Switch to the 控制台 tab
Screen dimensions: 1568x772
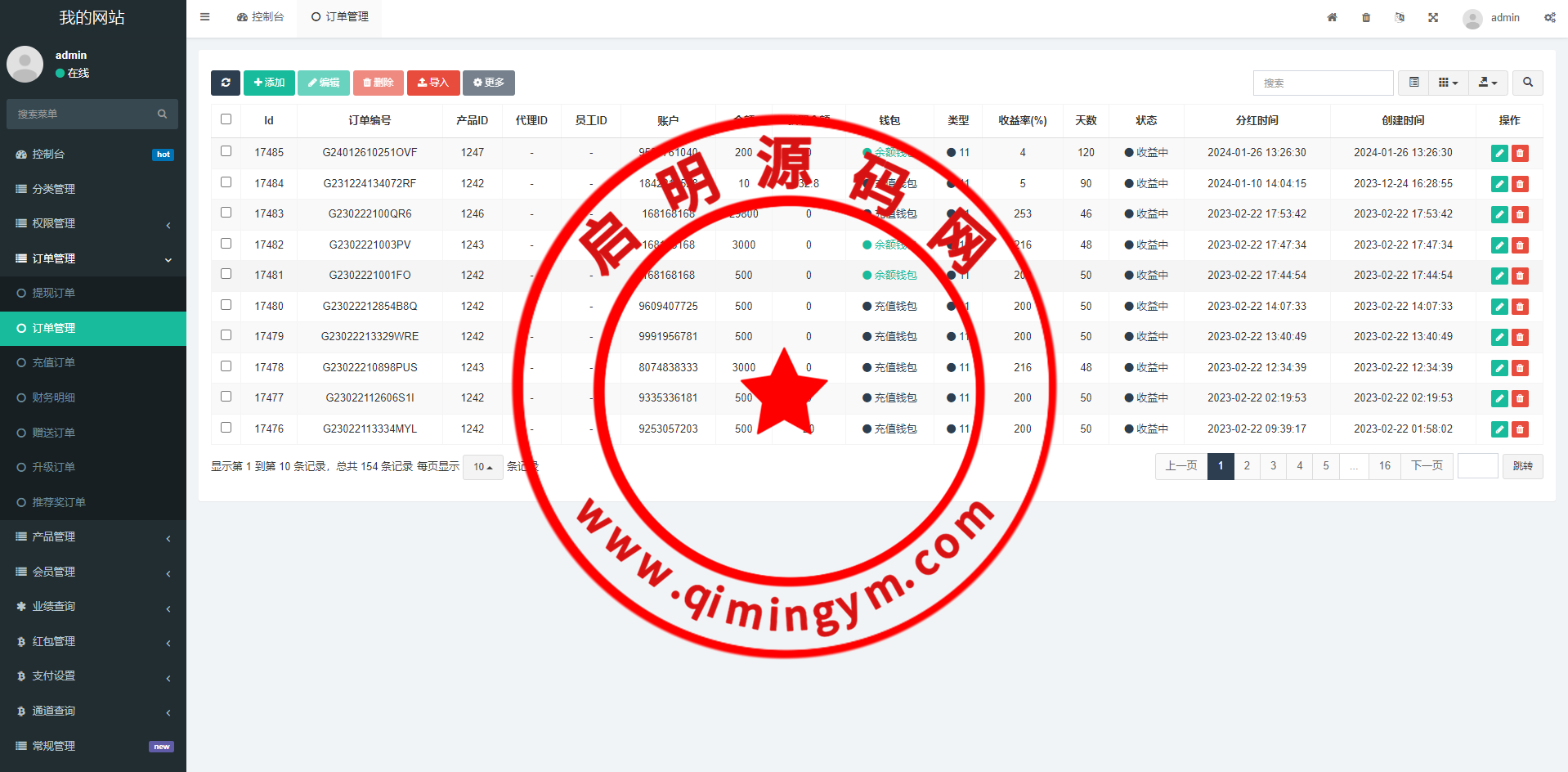pos(260,17)
